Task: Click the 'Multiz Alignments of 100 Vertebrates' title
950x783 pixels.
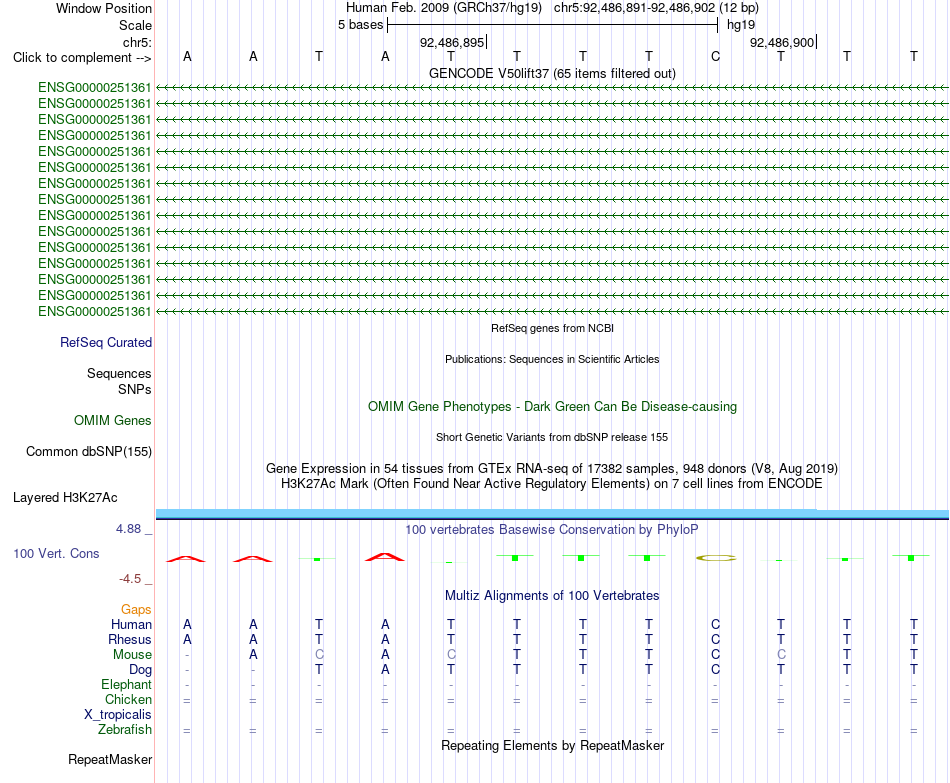Action: coord(552,596)
